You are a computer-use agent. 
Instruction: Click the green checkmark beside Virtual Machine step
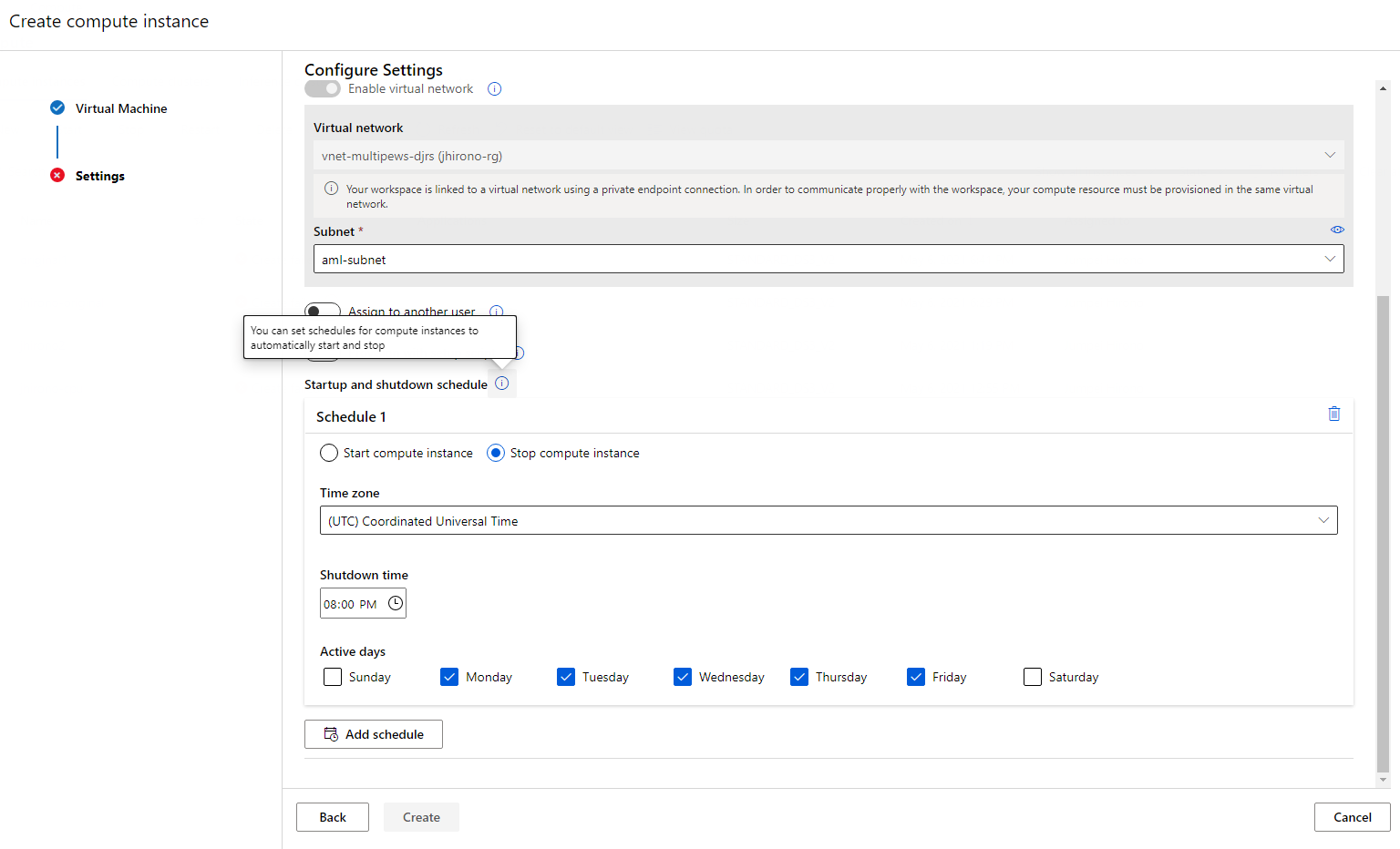tap(57, 107)
